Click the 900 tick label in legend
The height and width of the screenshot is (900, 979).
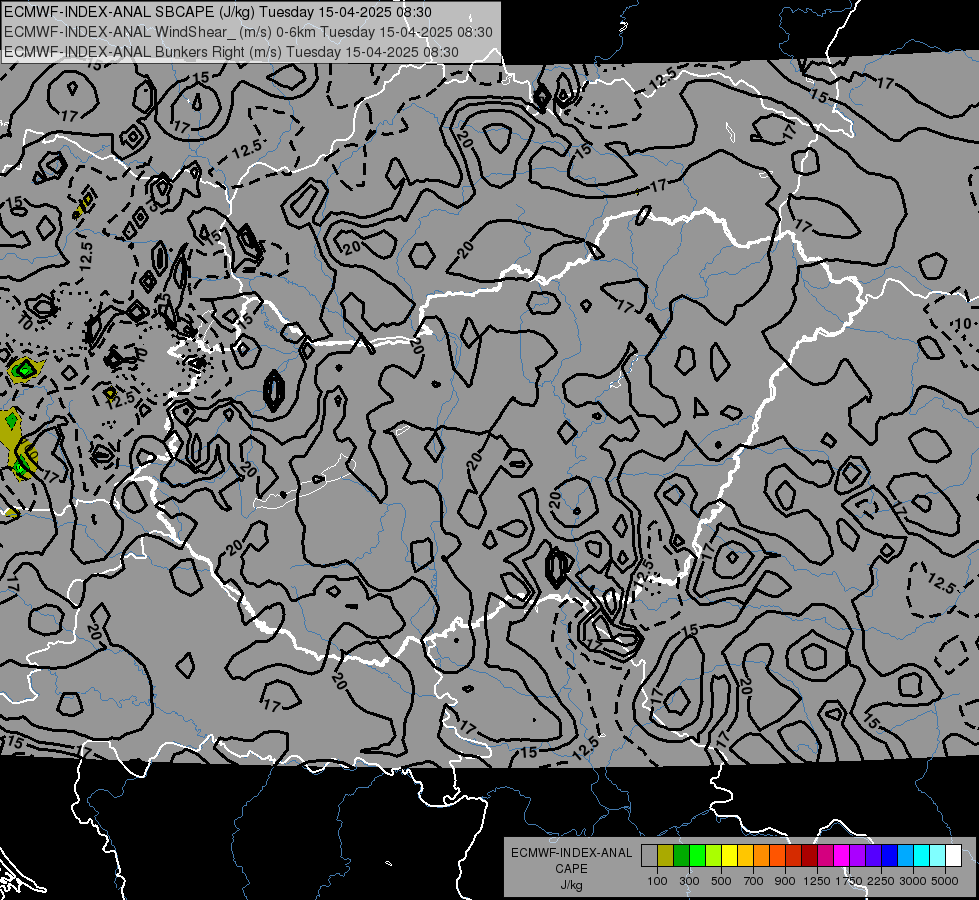[785, 881]
